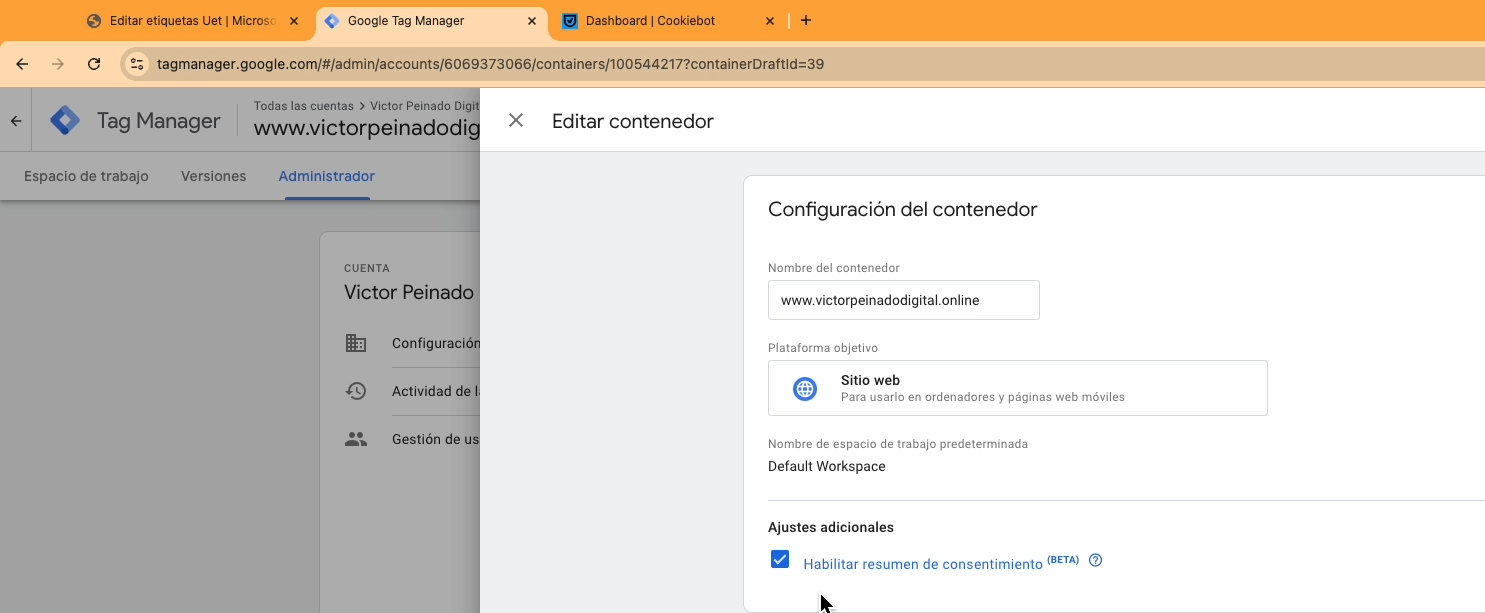Open Versiones tab
The height and width of the screenshot is (613, 1485).
coord(213,176)
